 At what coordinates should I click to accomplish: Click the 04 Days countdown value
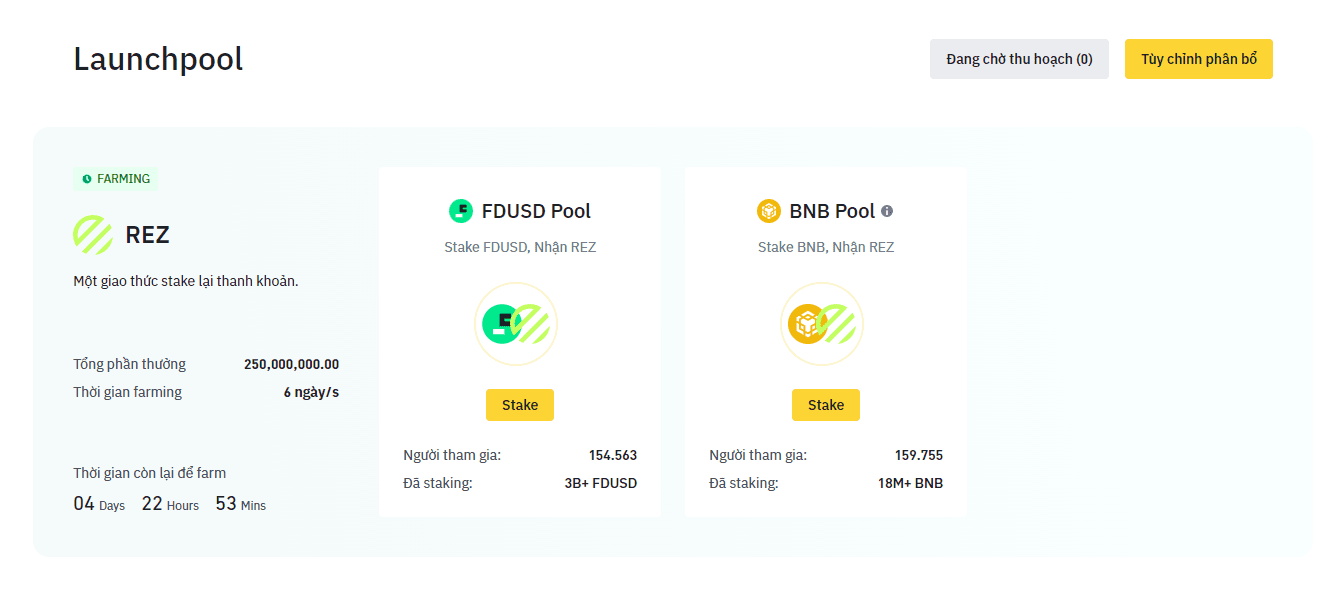(84, 504)
